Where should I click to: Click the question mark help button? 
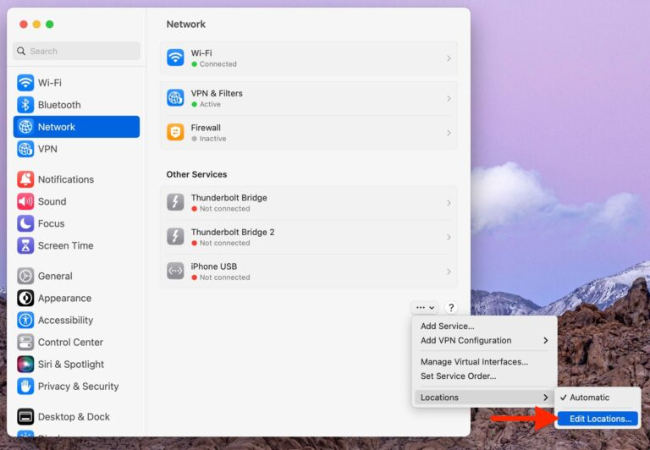451,308
